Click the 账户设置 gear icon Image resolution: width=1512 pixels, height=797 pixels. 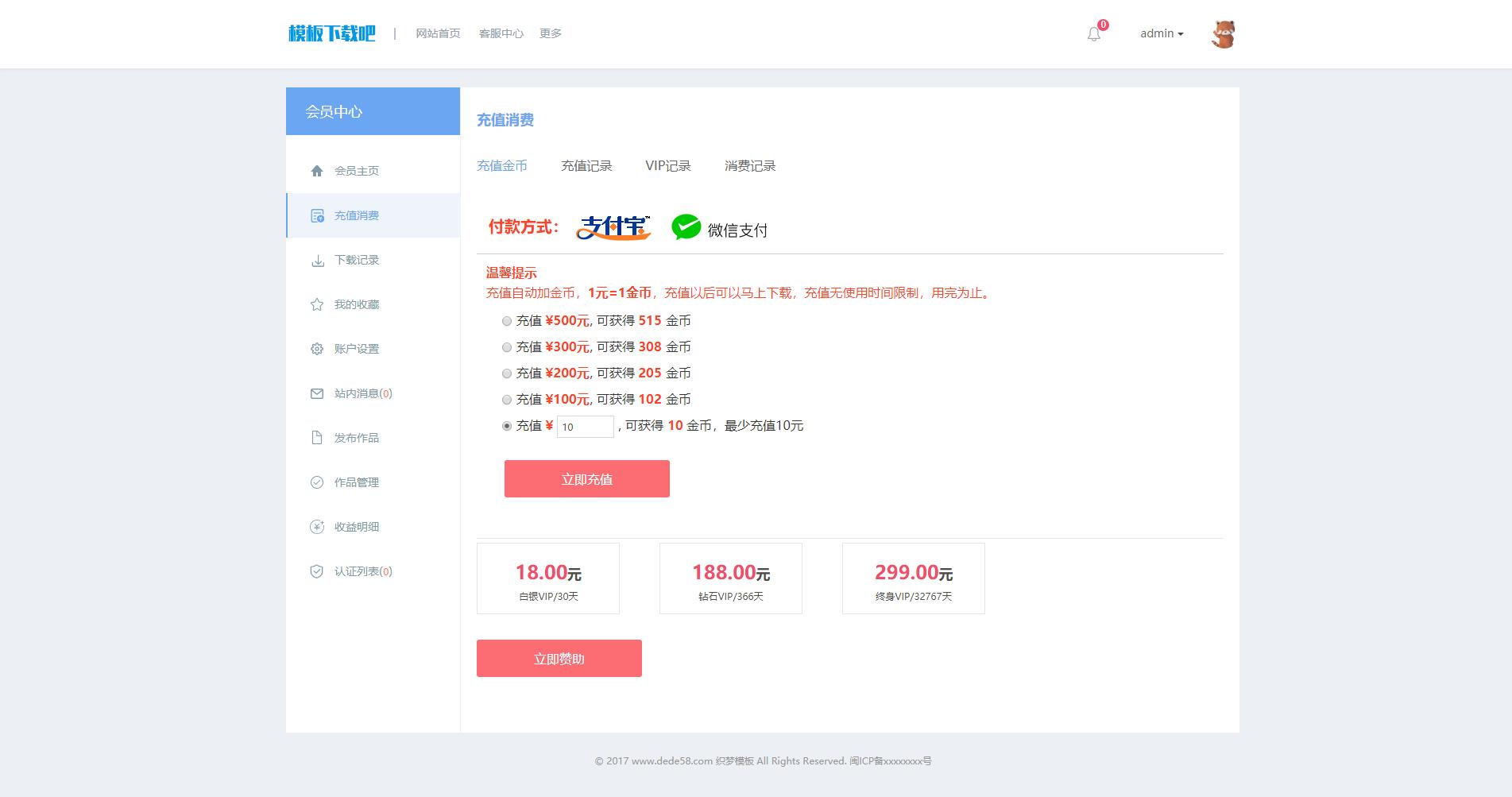pyautogui.click(x=317, y=349)
